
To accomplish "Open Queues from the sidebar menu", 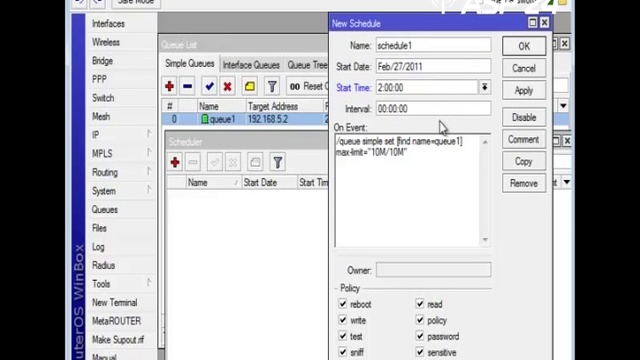I will point(105,210).
